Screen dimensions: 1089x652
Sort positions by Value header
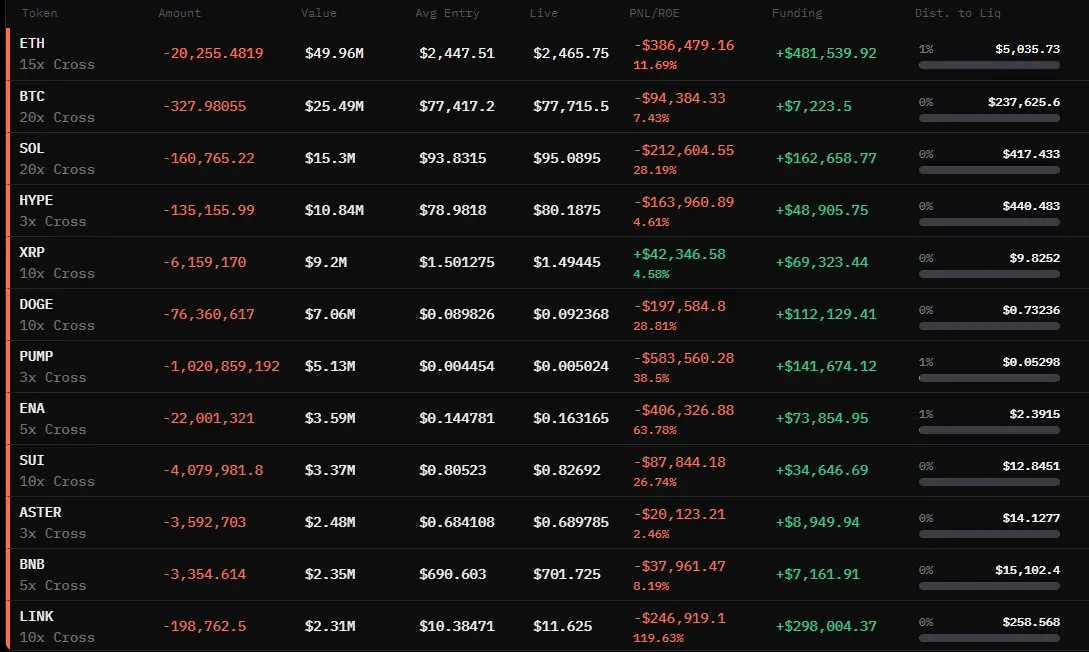tap(319, 13)
